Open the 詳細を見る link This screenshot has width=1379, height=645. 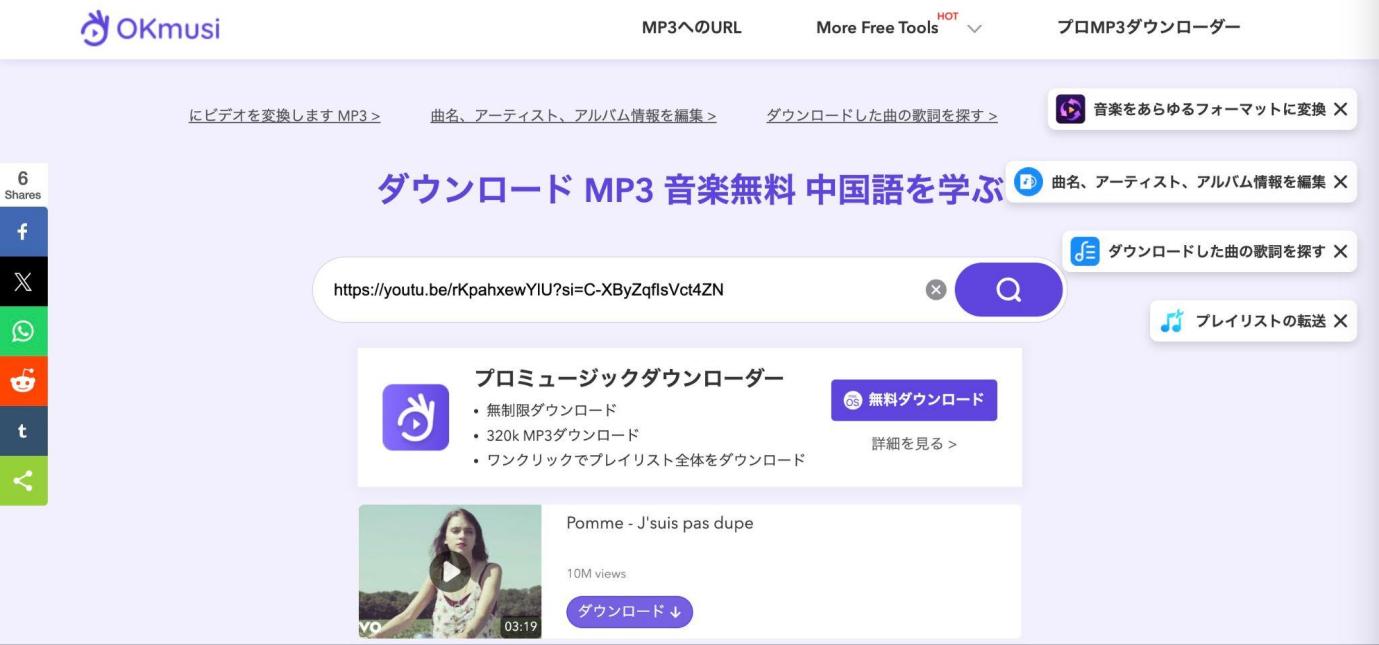point(914,444)
